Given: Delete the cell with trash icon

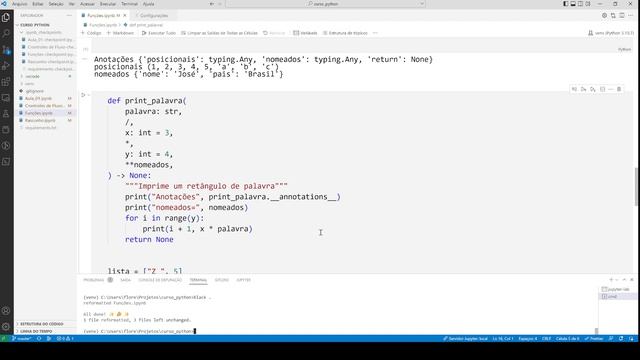Looking at the screenshot, I should pyautogui.click(x=619, y=89).
